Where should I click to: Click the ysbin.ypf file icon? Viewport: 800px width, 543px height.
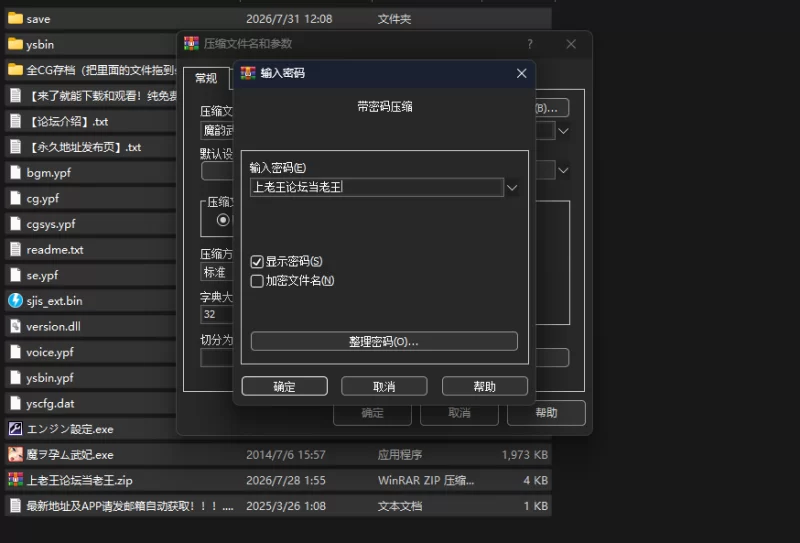[15, 378]
